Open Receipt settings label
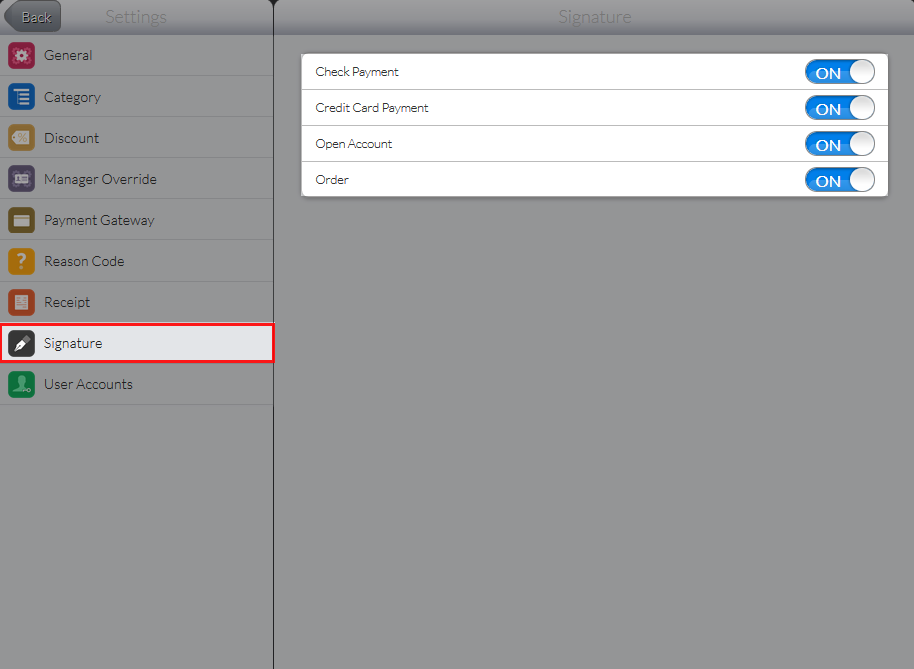This screenshot has width=914, height=669. click(67, 302)
